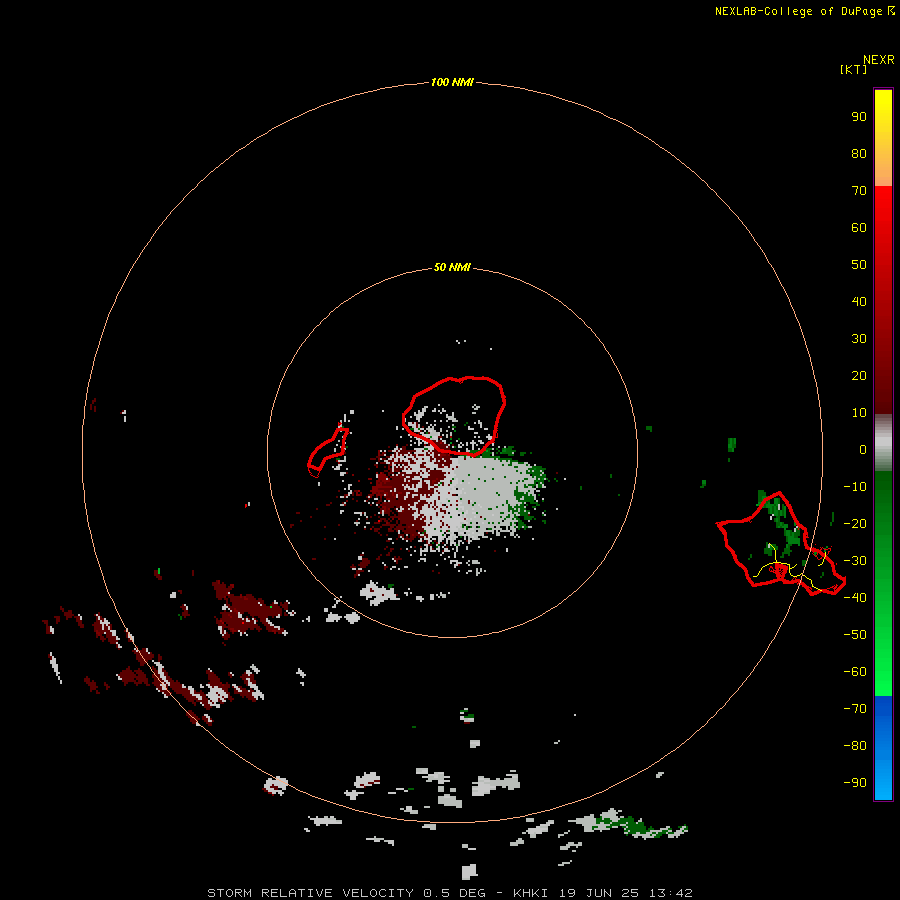Image resolution: width=900 pixels, height=900 pixels.
Task: Click the 19 JUN 25 date text
Action: tap(599, 893)
